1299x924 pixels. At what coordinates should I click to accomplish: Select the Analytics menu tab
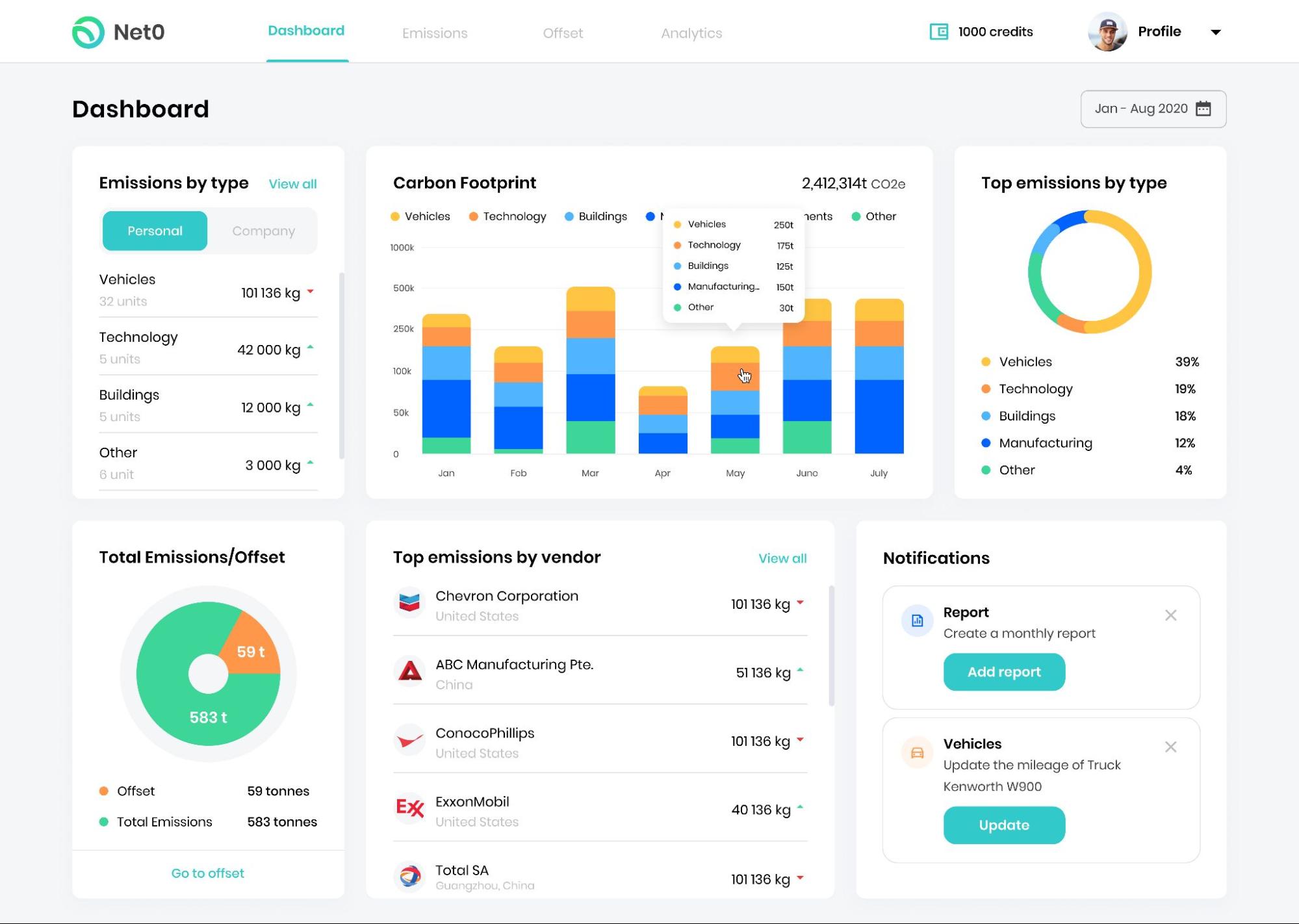pos(691,32)
